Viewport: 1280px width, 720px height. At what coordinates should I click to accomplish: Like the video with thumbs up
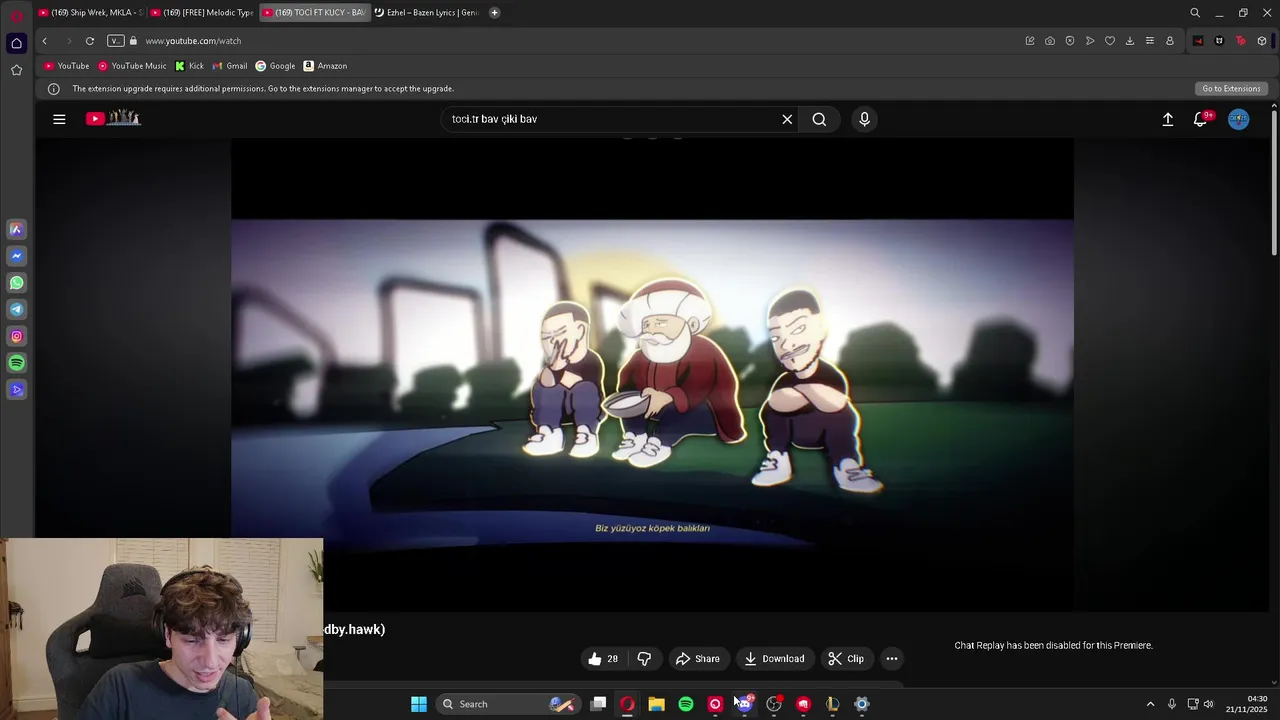(603, 658)
